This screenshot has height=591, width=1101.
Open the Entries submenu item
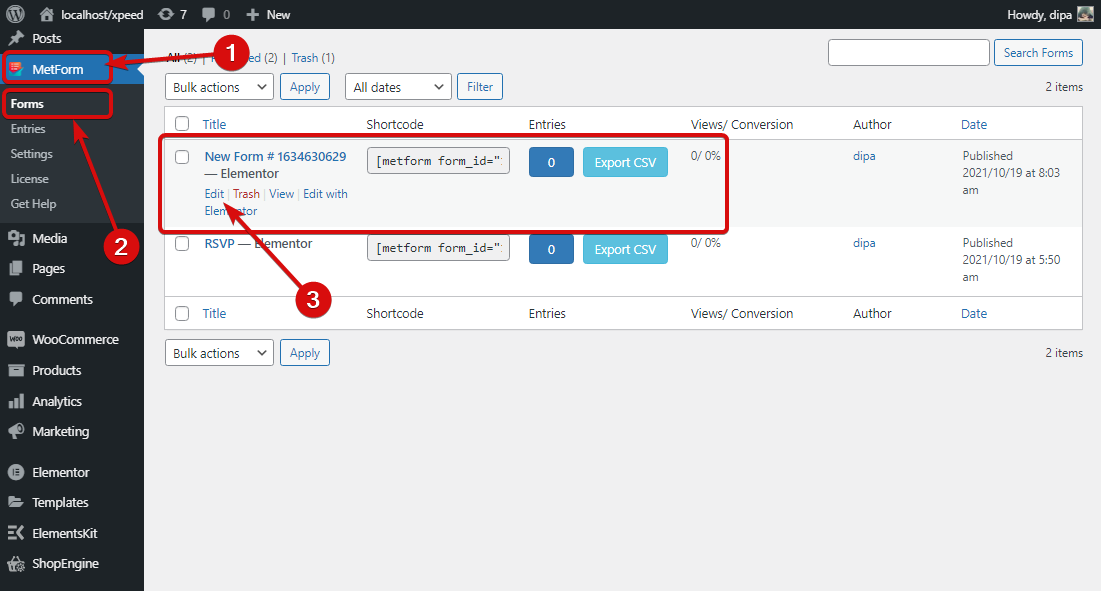pos(28,128)
